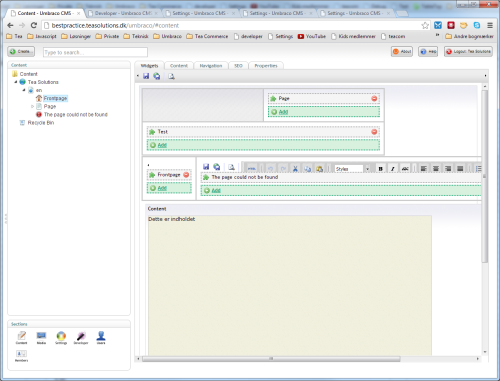This screenshot has height=381, width=500.
Task: Toggle italic formatting in editor toolbar
Action: (392, 169)
